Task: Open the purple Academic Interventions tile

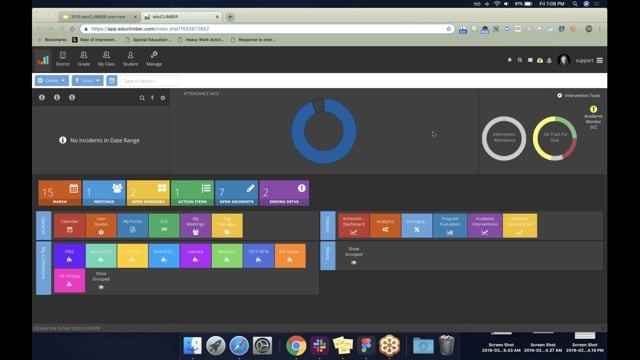Action: pyautogui.click(x=485, y=225)
